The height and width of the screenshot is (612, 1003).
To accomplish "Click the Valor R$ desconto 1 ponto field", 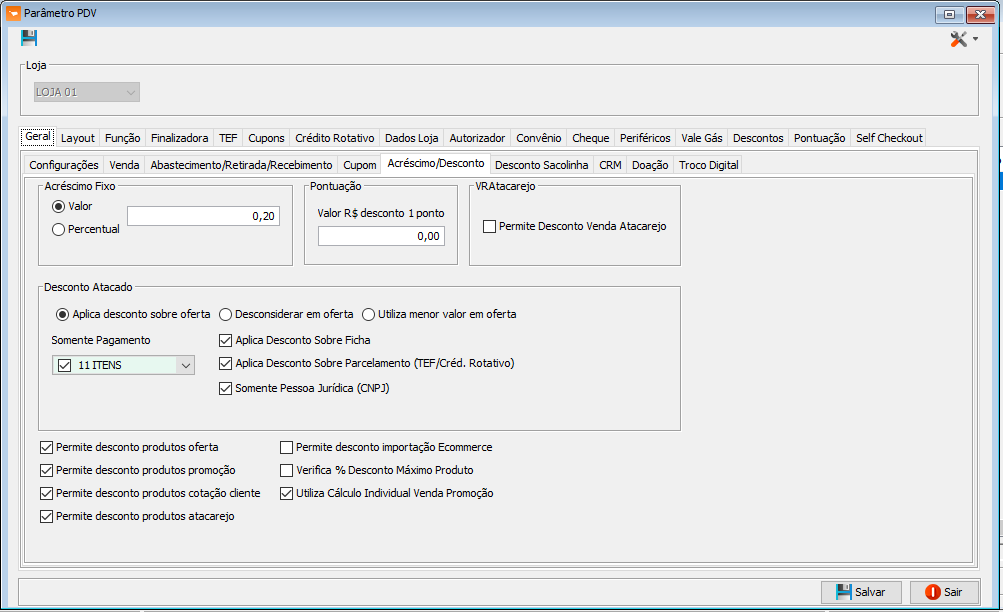I will click(381, 236).
